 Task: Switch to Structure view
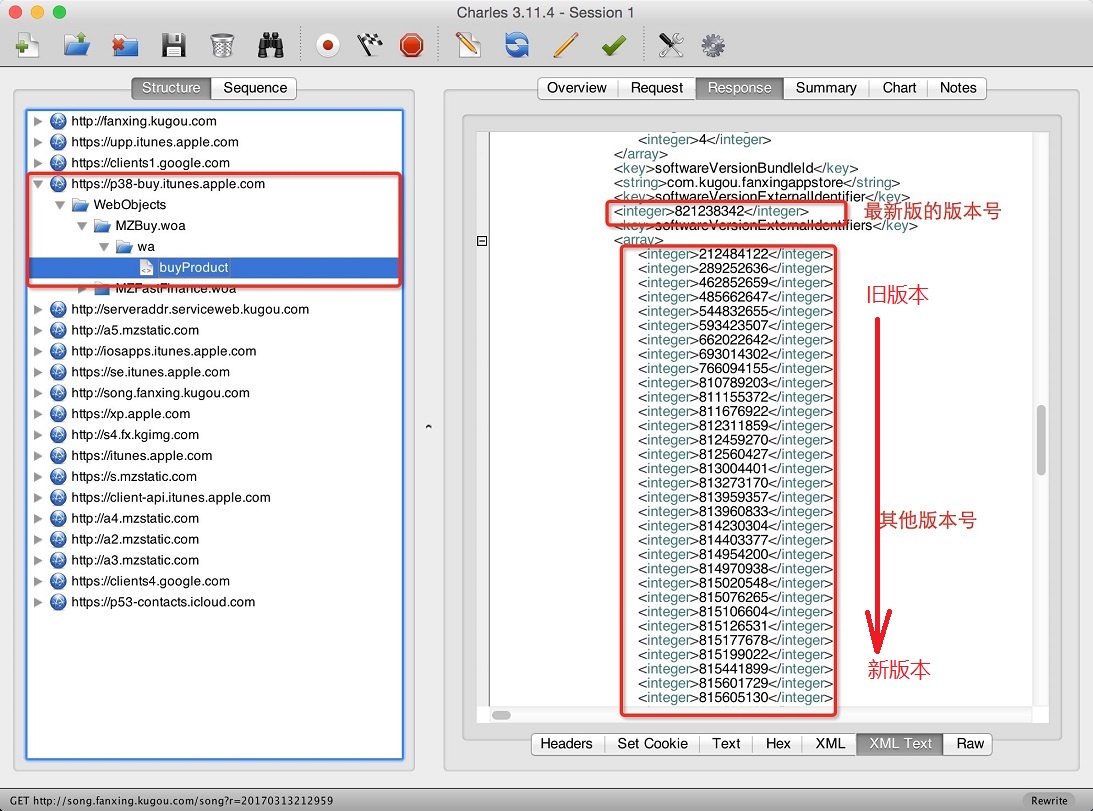(171, 88)
